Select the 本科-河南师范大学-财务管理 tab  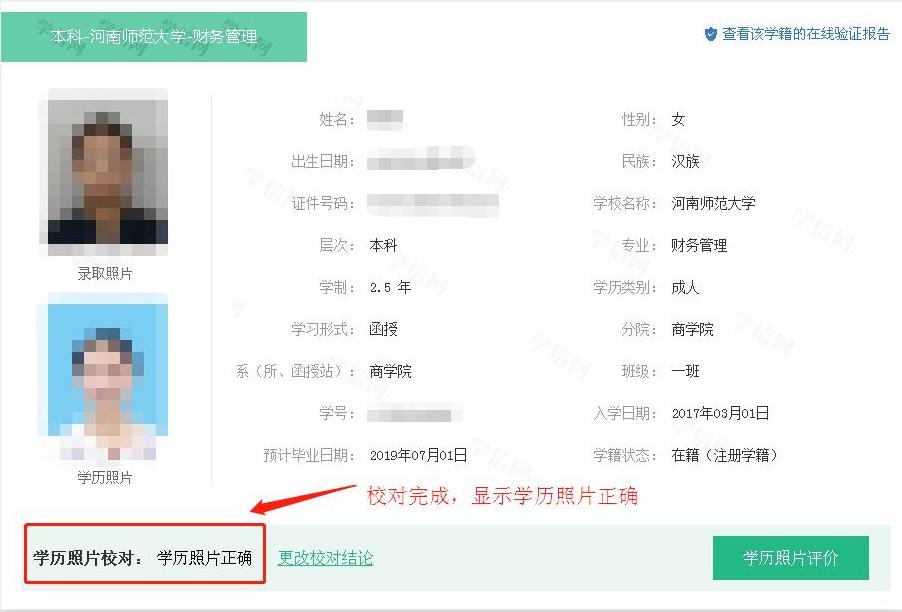154,37
